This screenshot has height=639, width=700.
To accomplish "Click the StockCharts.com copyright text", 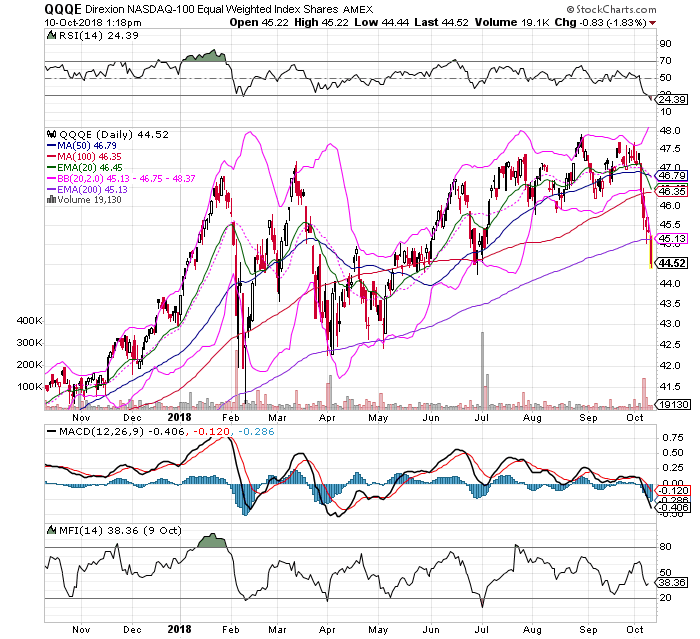I will click(x=611, y=9).
